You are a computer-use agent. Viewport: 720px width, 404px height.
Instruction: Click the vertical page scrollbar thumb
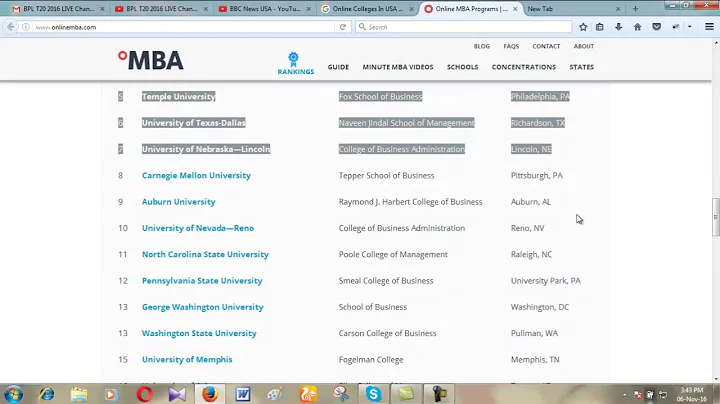715,218
